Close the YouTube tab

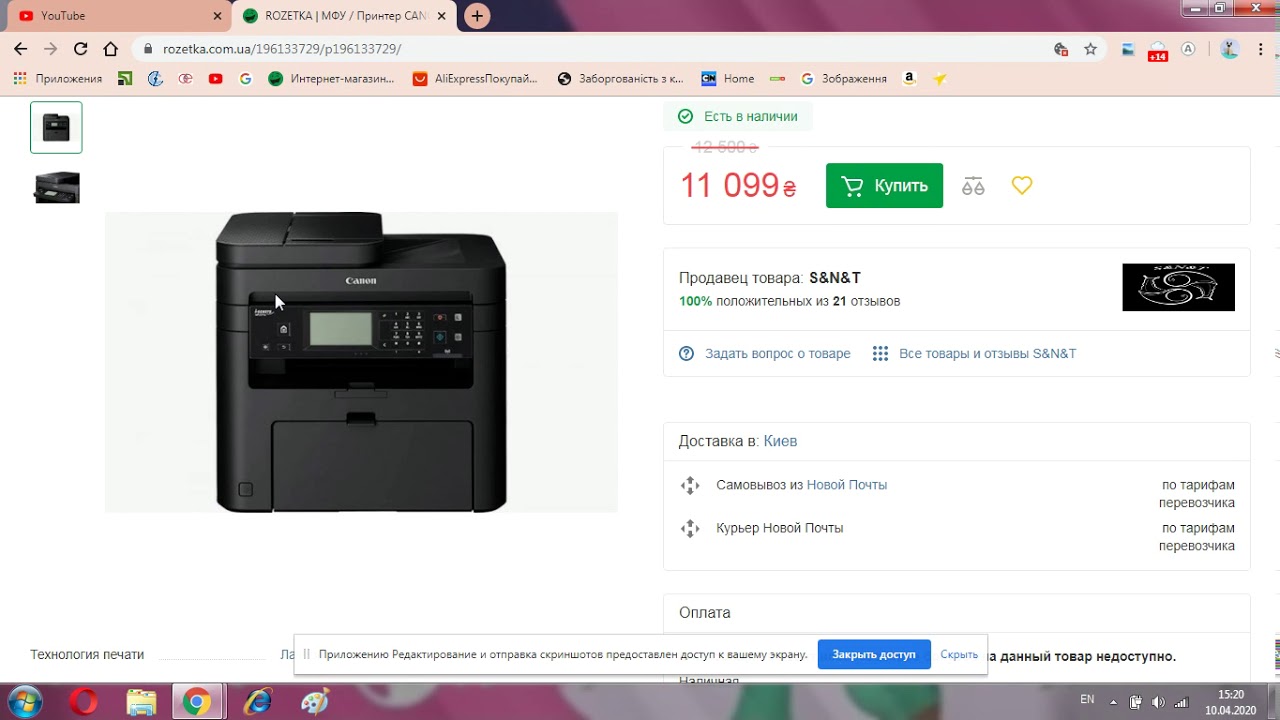(x=218, y=16)
